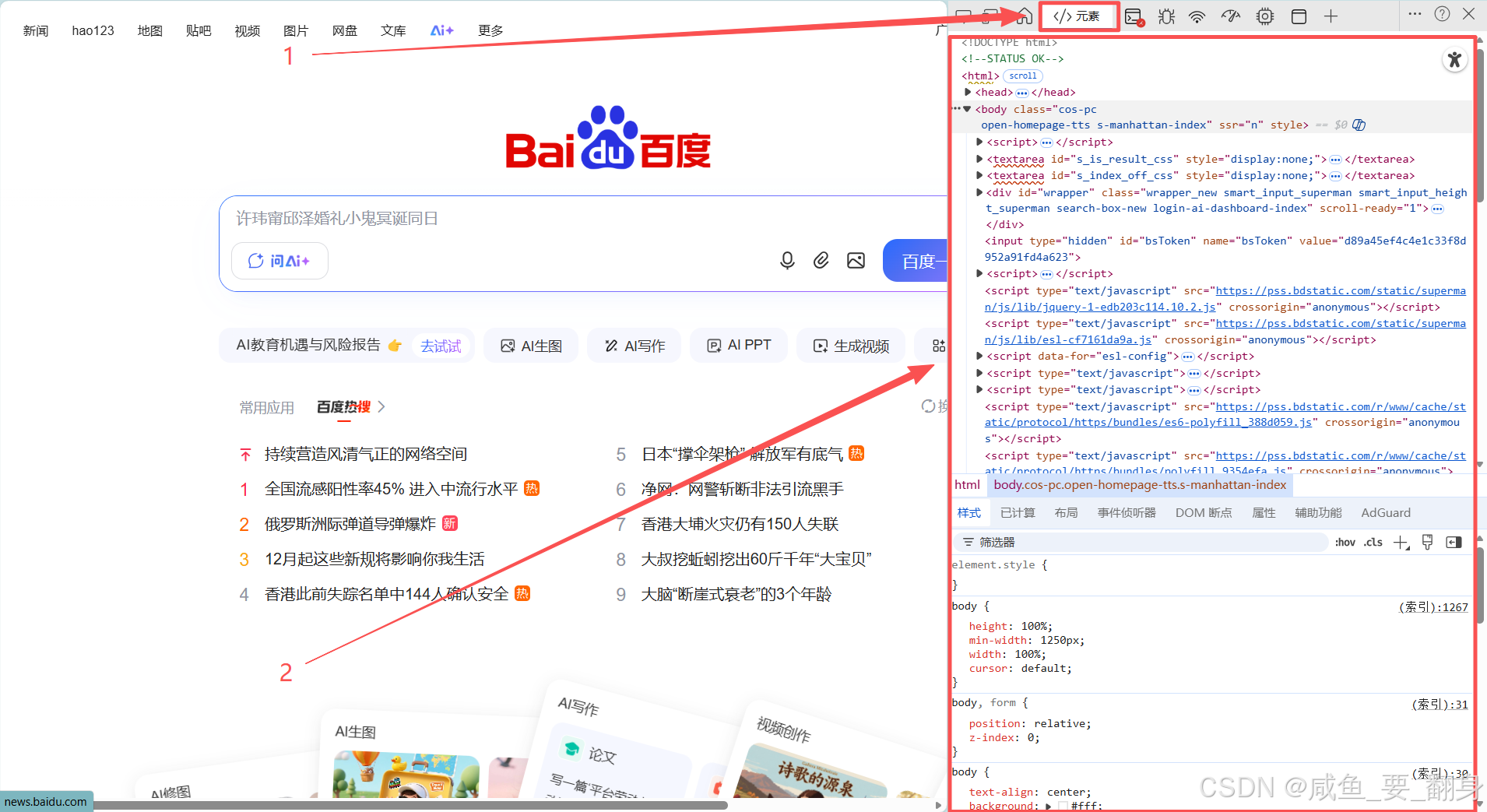Switch to the 布局 tab
Screen dimensions: 1487x812
[1067, 512]
